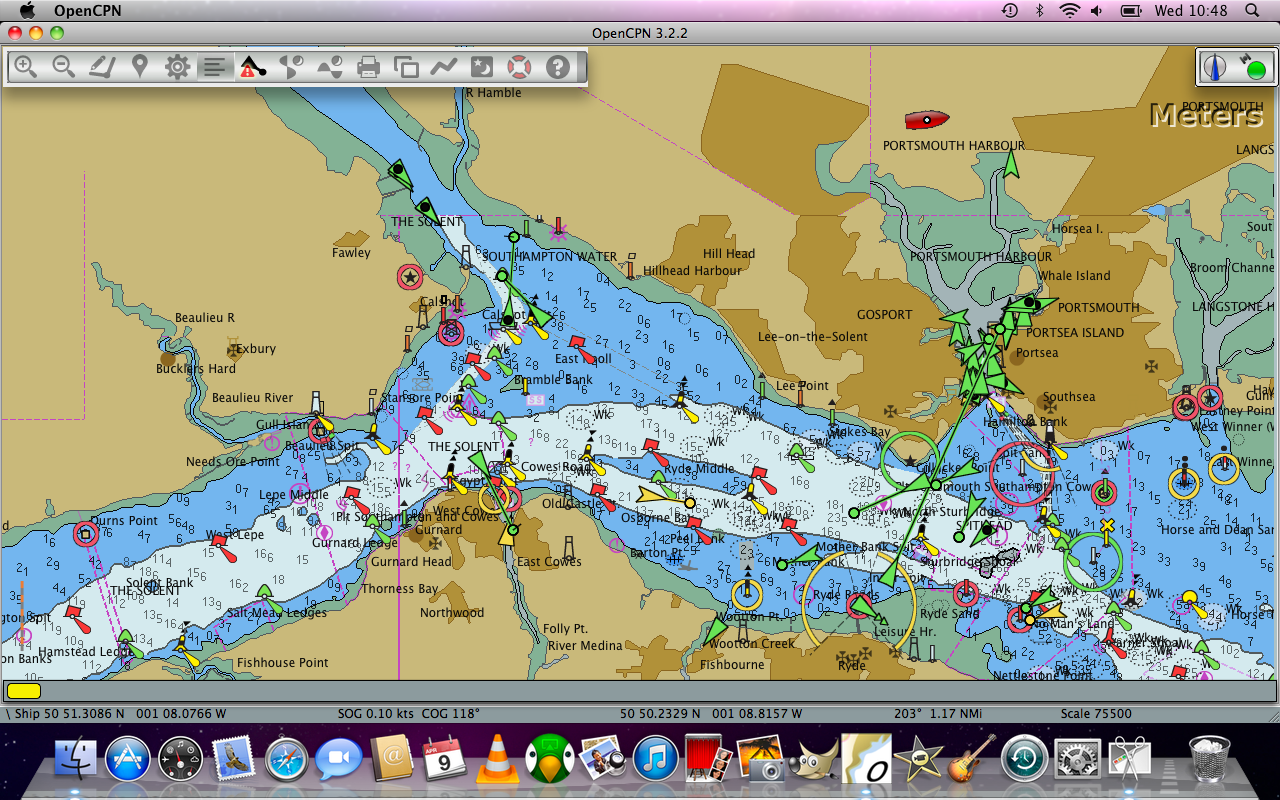Screen dimensions: 1280x800
Task: Activate the Man Overboard button
Action: click(x=518, y=66)
